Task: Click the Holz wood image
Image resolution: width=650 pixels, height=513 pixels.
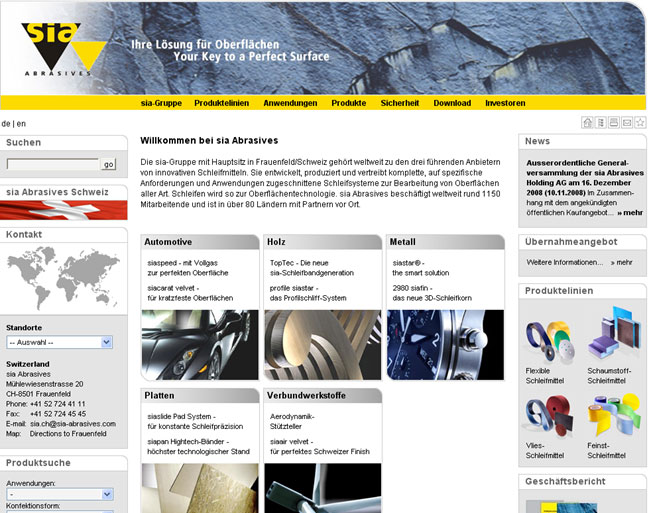Action: 323,345
